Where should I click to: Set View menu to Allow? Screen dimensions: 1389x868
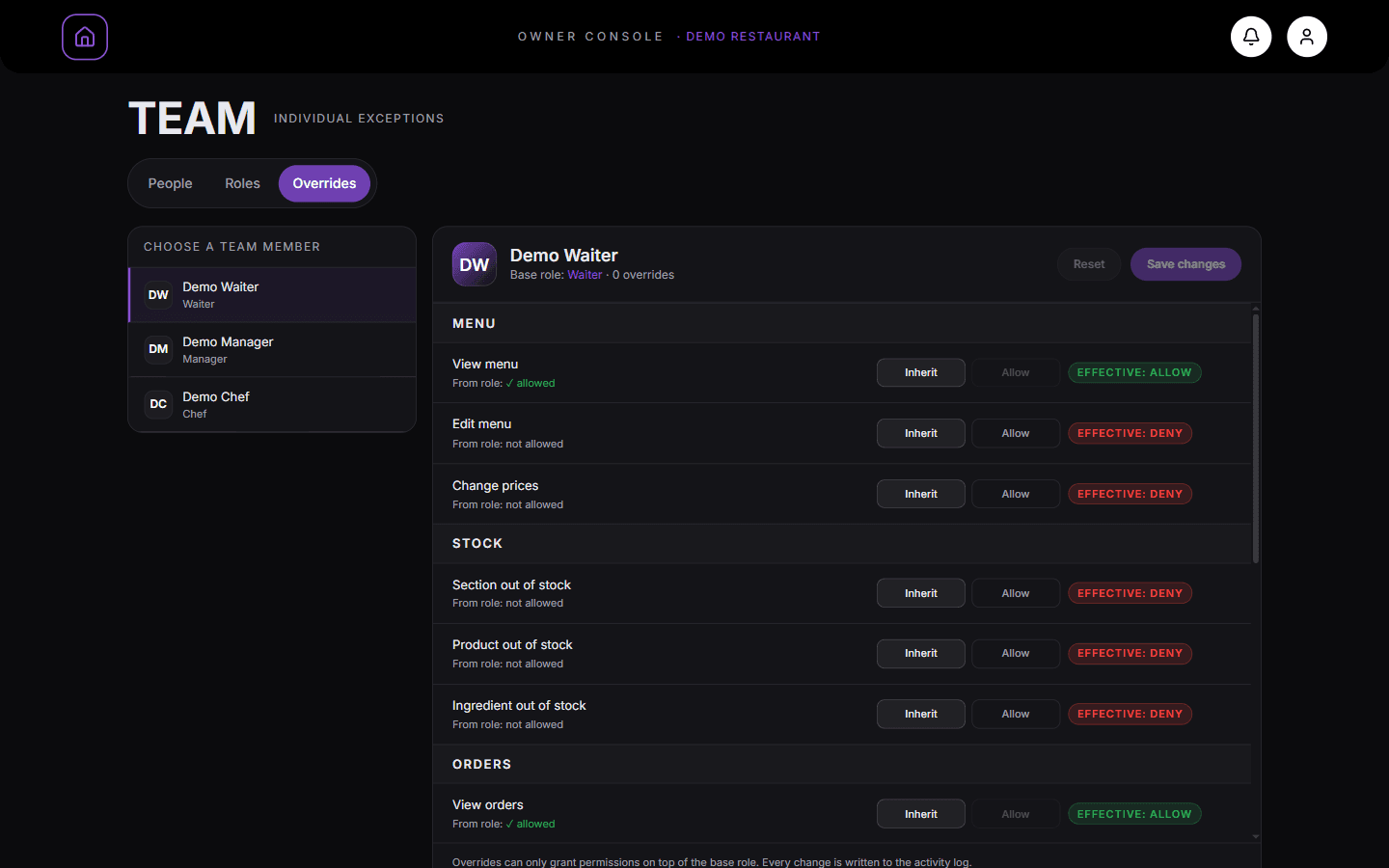pyautogui.click(x=1016, y=372)
